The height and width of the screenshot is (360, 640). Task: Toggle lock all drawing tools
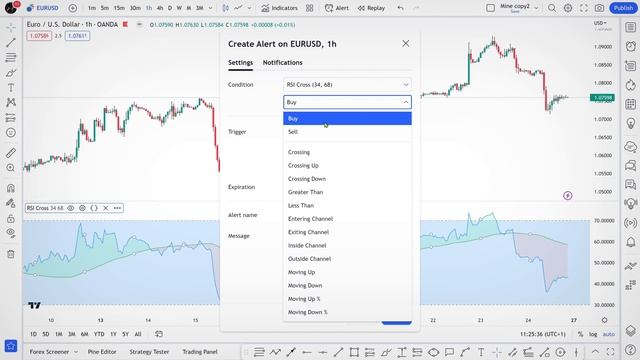(11, 218)
